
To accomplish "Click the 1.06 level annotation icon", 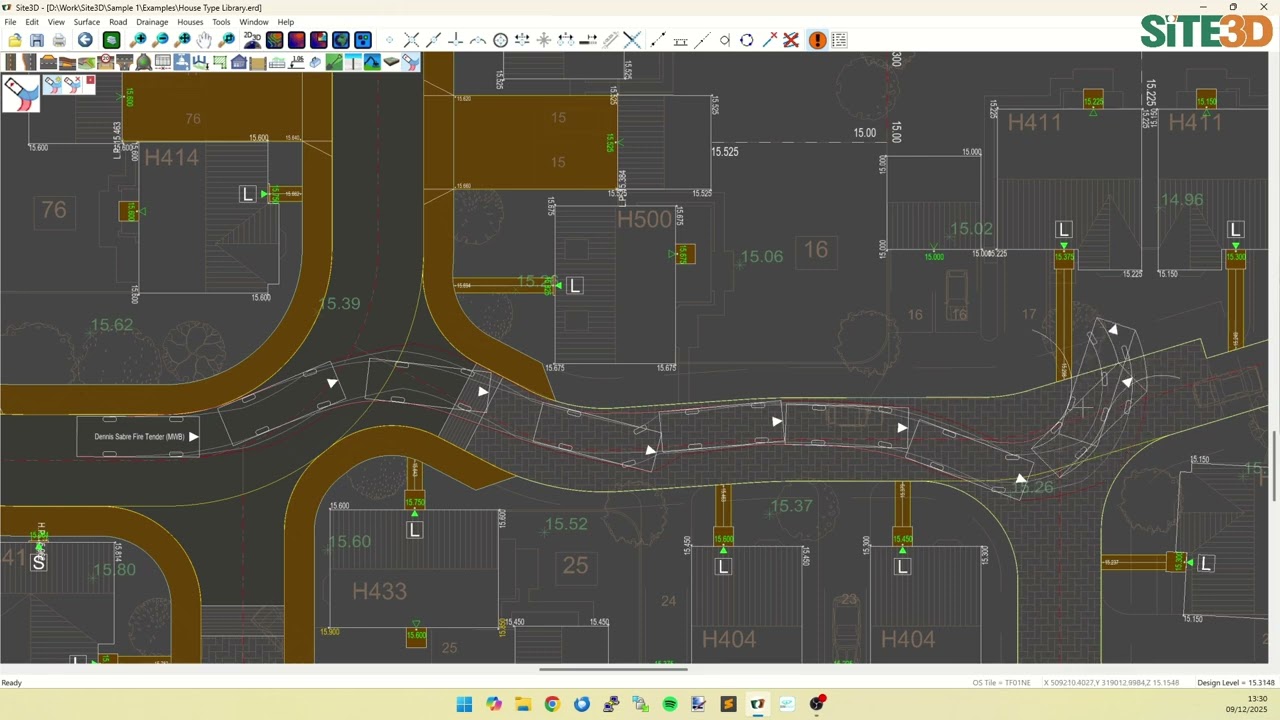I will tap(296, 62).
